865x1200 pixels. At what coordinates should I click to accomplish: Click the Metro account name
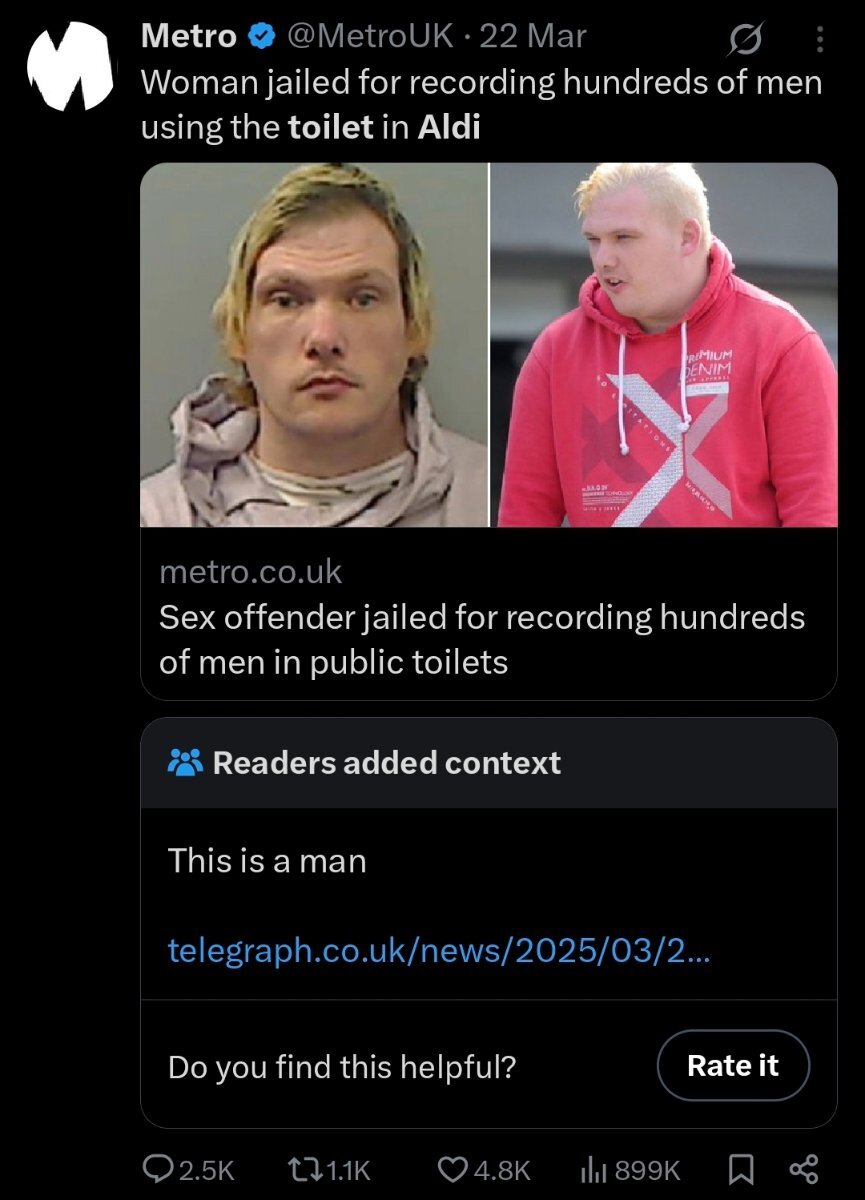coord(189,38)
